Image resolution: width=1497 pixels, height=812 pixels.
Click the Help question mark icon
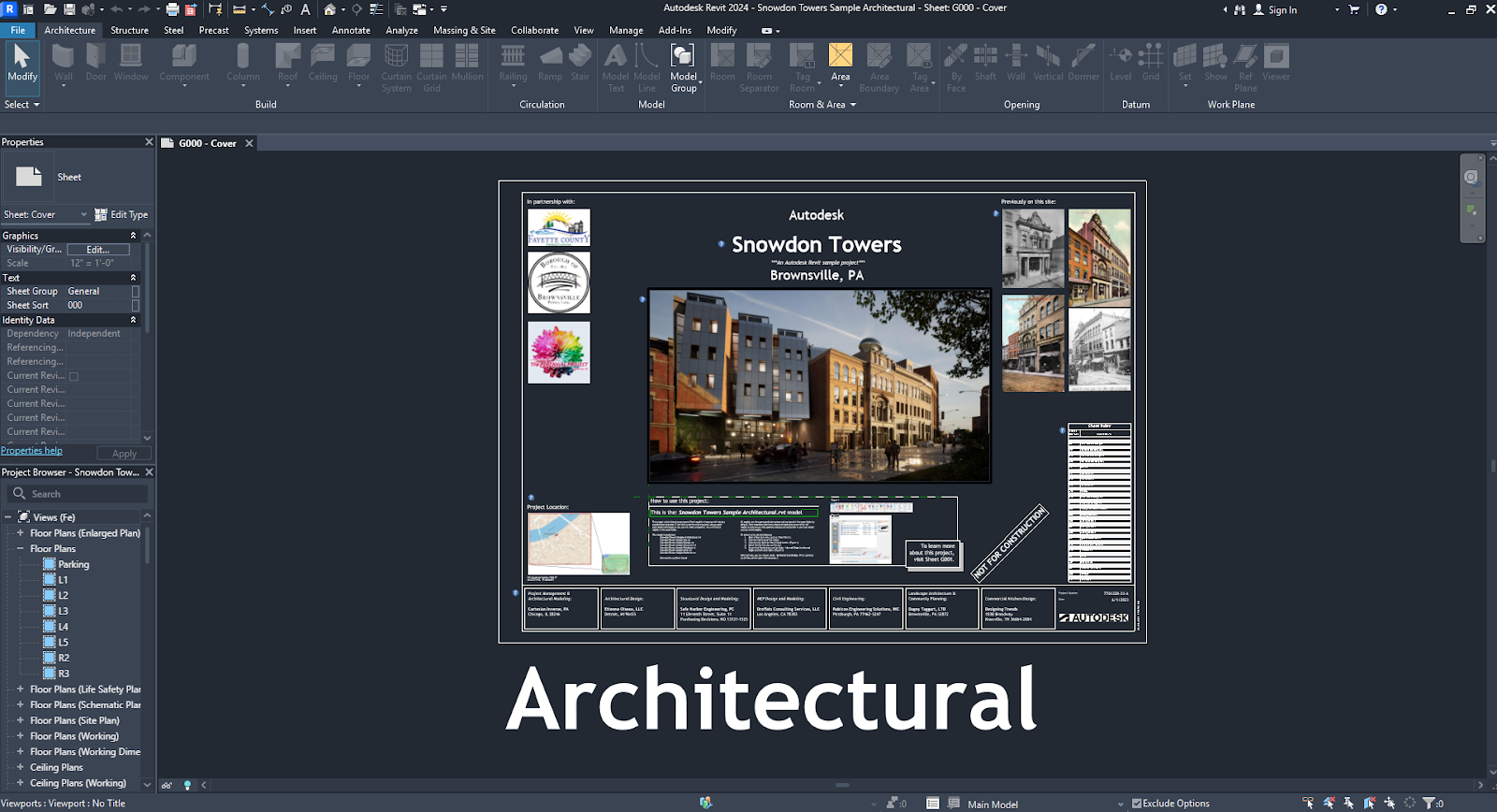[x=1382, y=9]
